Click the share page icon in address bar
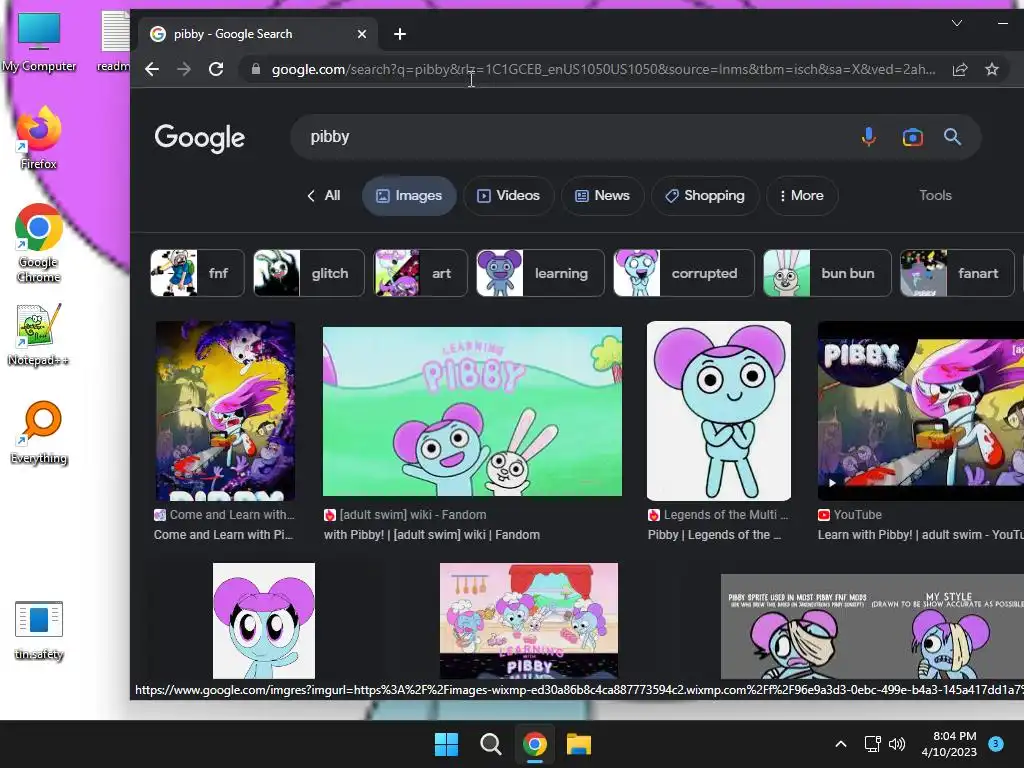 (959, 69)
